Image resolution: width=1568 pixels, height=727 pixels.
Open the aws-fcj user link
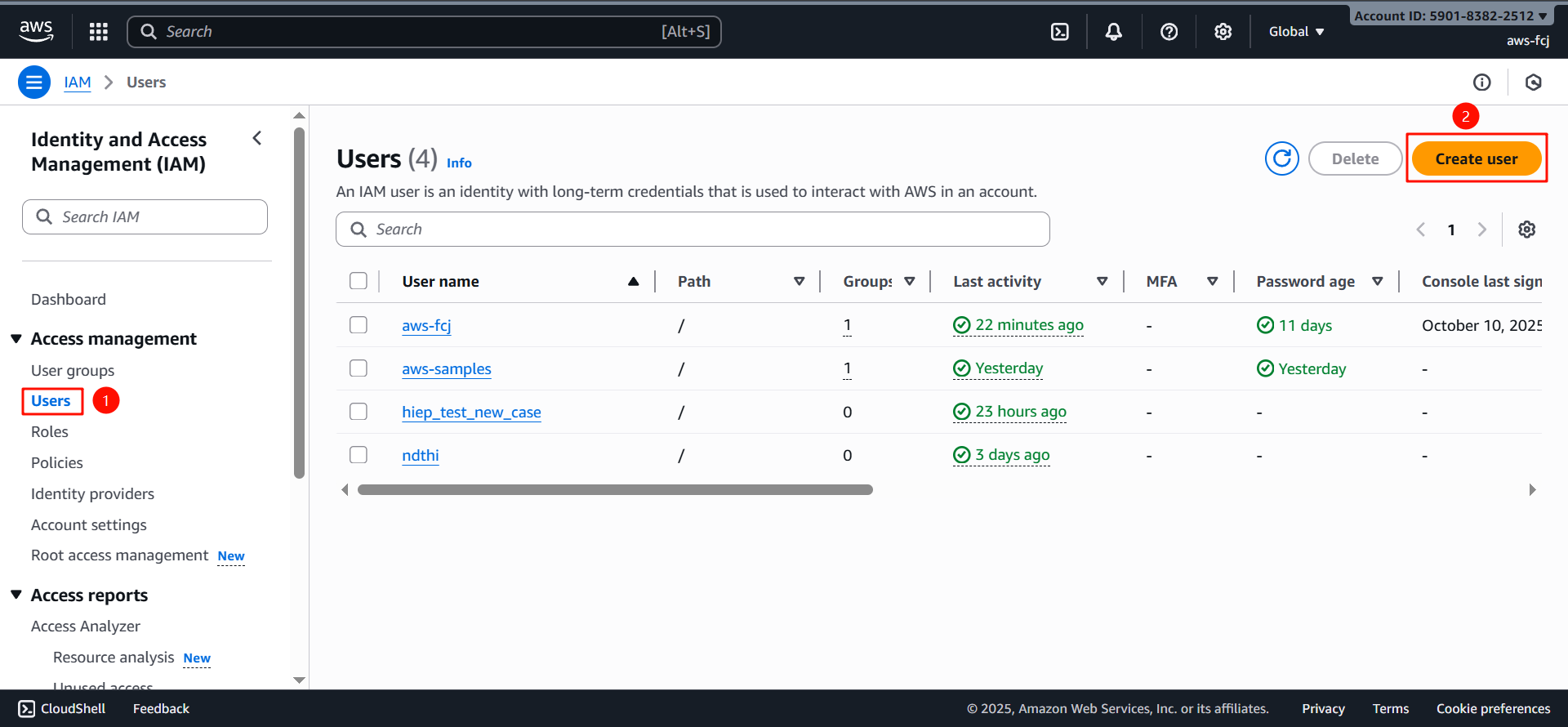pyautogui.click(x=426, y=325)
